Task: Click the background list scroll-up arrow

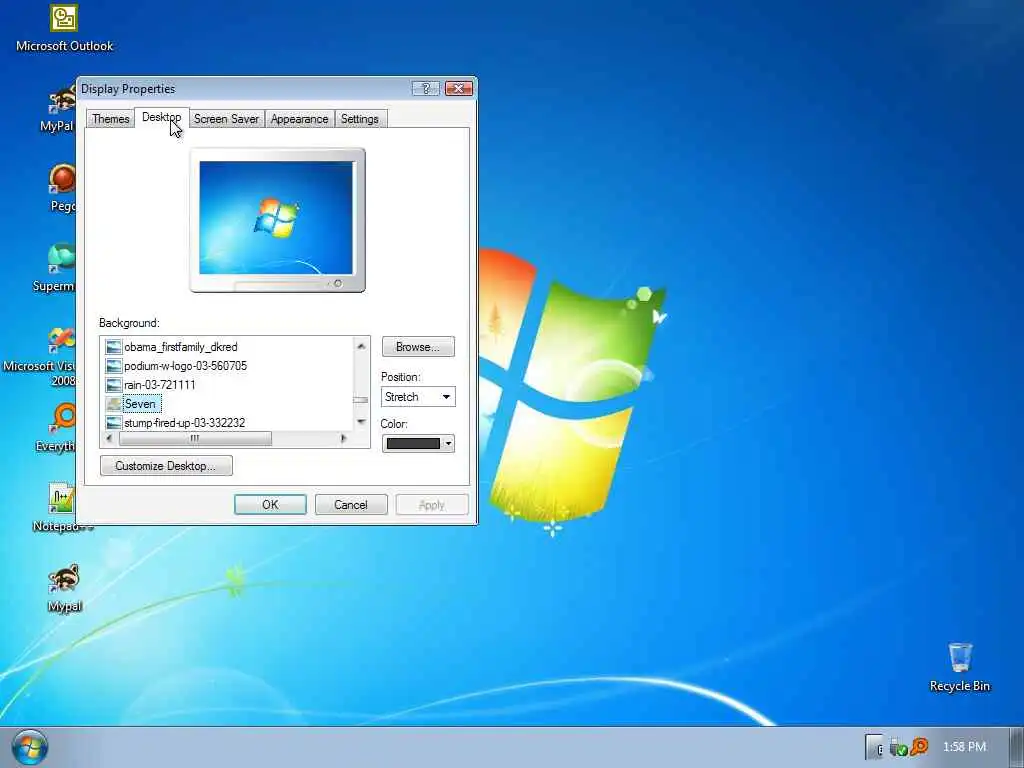Action: tap(361, 346)
